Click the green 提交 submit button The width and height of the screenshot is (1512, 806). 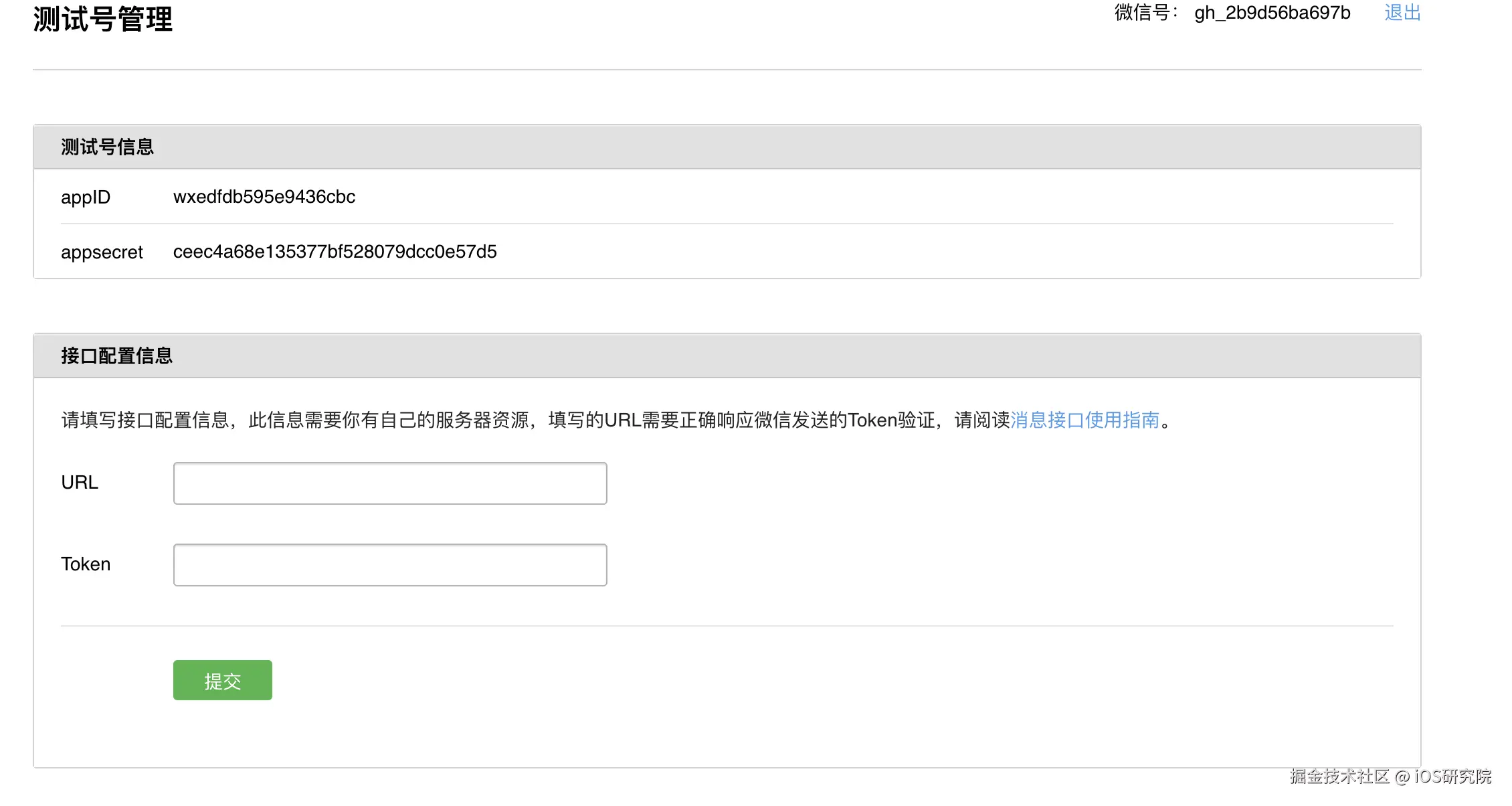coord(222,680)
